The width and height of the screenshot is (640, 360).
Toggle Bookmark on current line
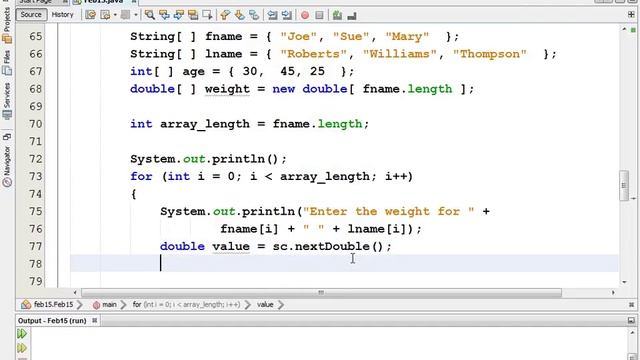click(254, 15)
